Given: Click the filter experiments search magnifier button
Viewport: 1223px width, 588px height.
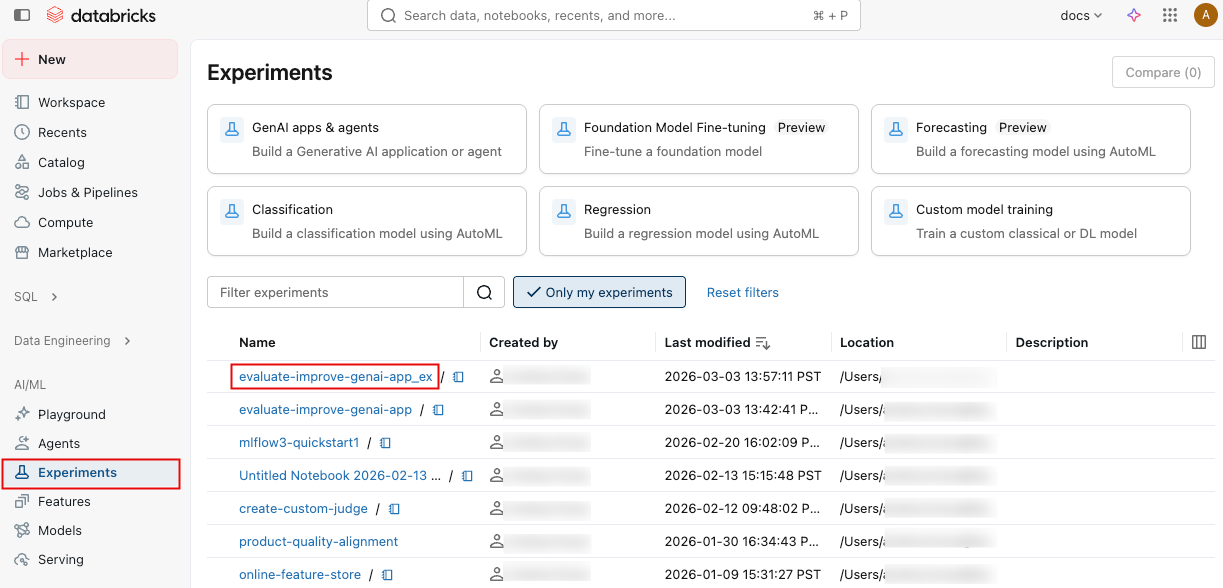Looking at the screenshot, I should click(x=484, y=293).
